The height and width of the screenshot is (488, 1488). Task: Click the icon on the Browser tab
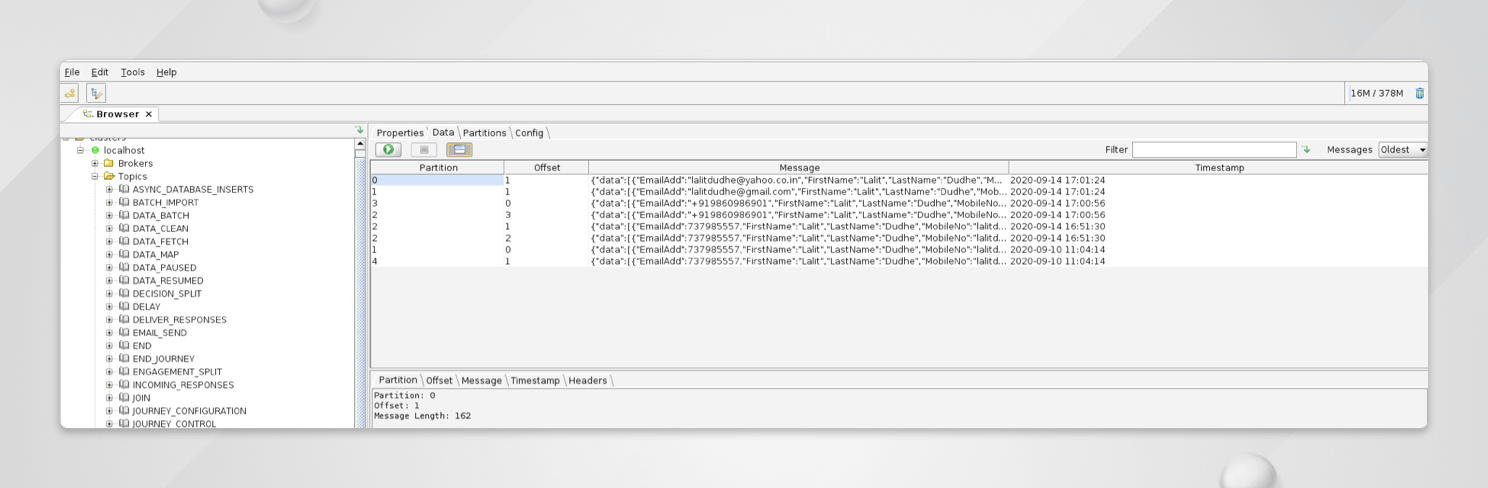pos(87,114)
